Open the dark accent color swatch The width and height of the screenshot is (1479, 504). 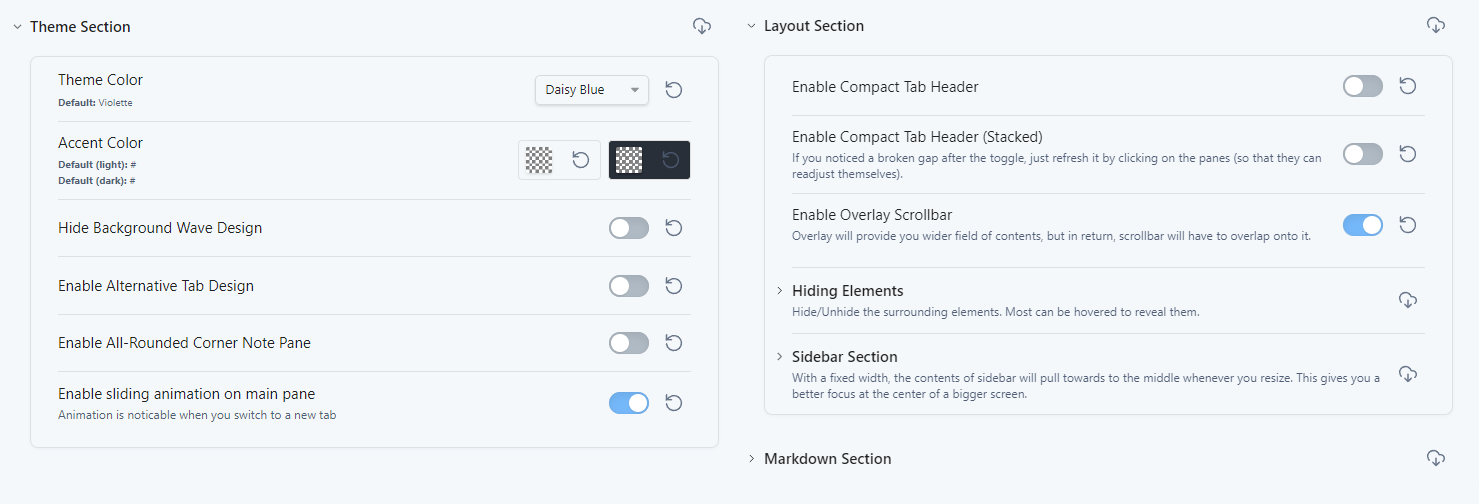coord(629,160)
